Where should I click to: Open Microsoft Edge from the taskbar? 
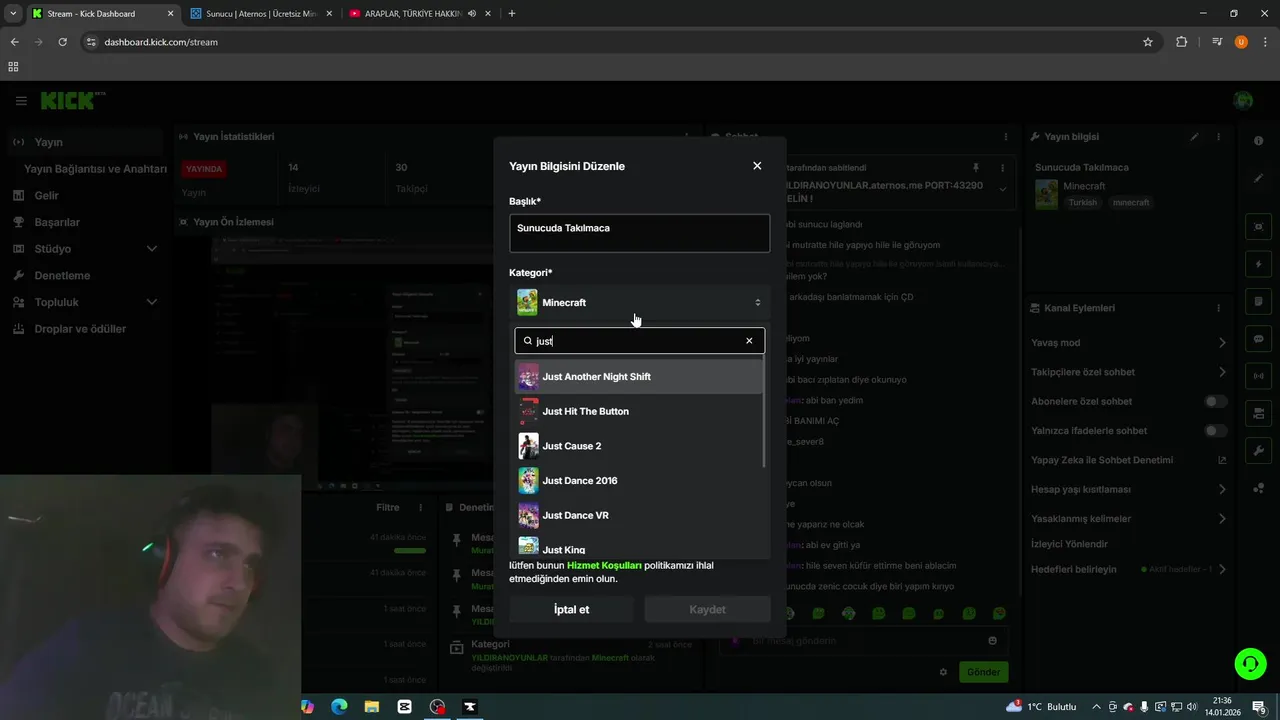339,706
